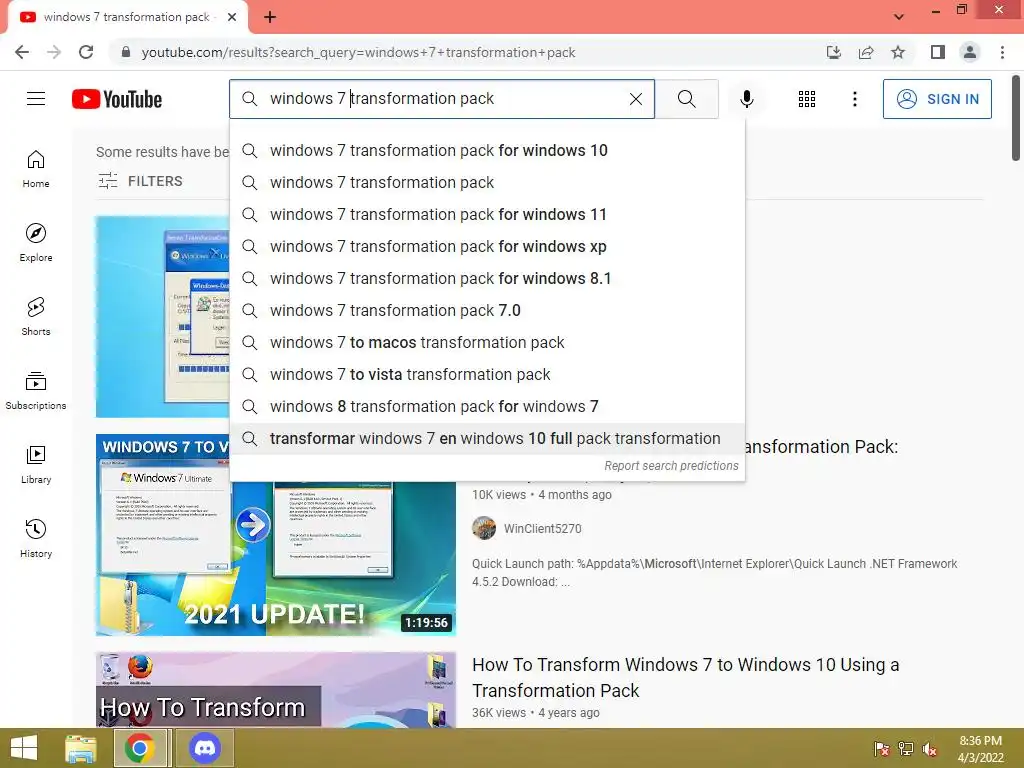
Task: Click Report search predictions link
Action: (671, 466)
